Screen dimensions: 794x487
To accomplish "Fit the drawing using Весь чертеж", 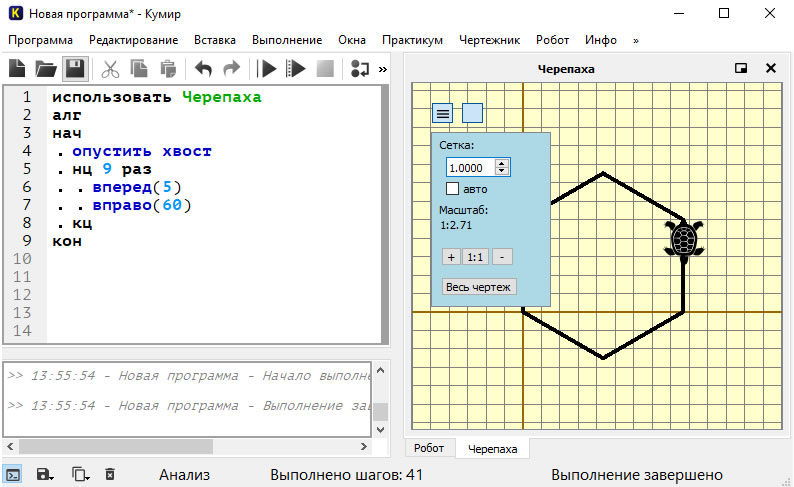I will point(479,287).
